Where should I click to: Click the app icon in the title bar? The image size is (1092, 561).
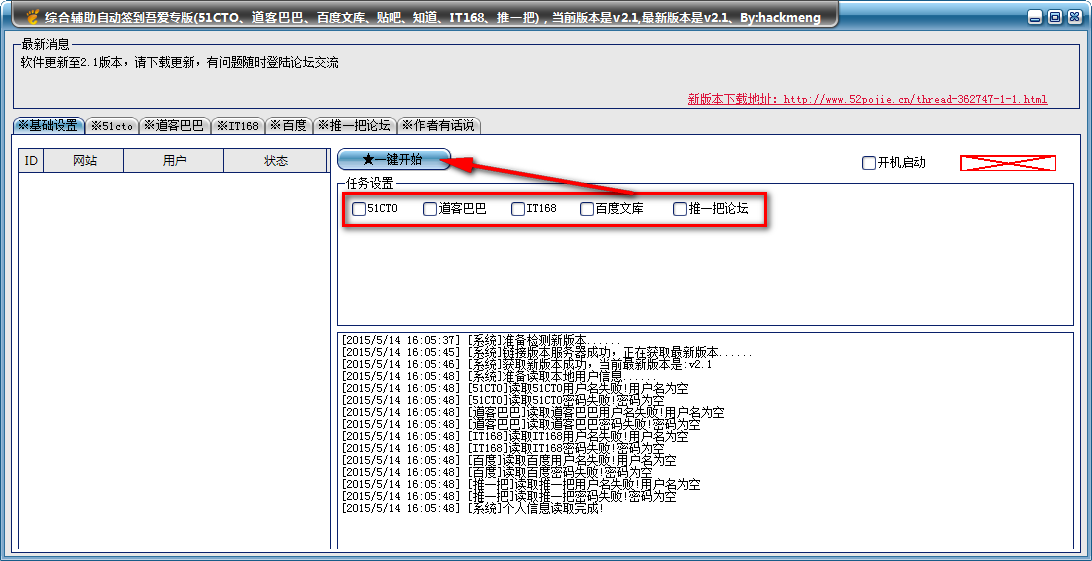(x=33, y=17)
